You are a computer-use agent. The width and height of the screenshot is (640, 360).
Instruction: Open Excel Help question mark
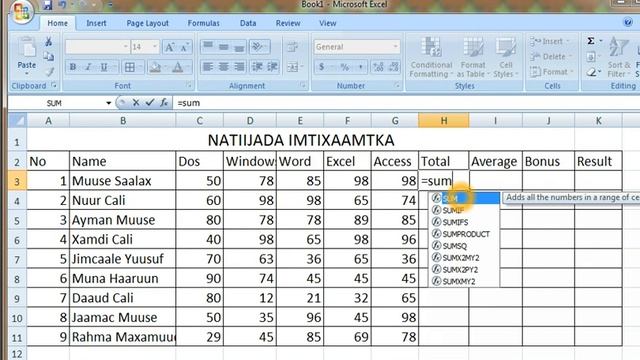pos(628,22)
